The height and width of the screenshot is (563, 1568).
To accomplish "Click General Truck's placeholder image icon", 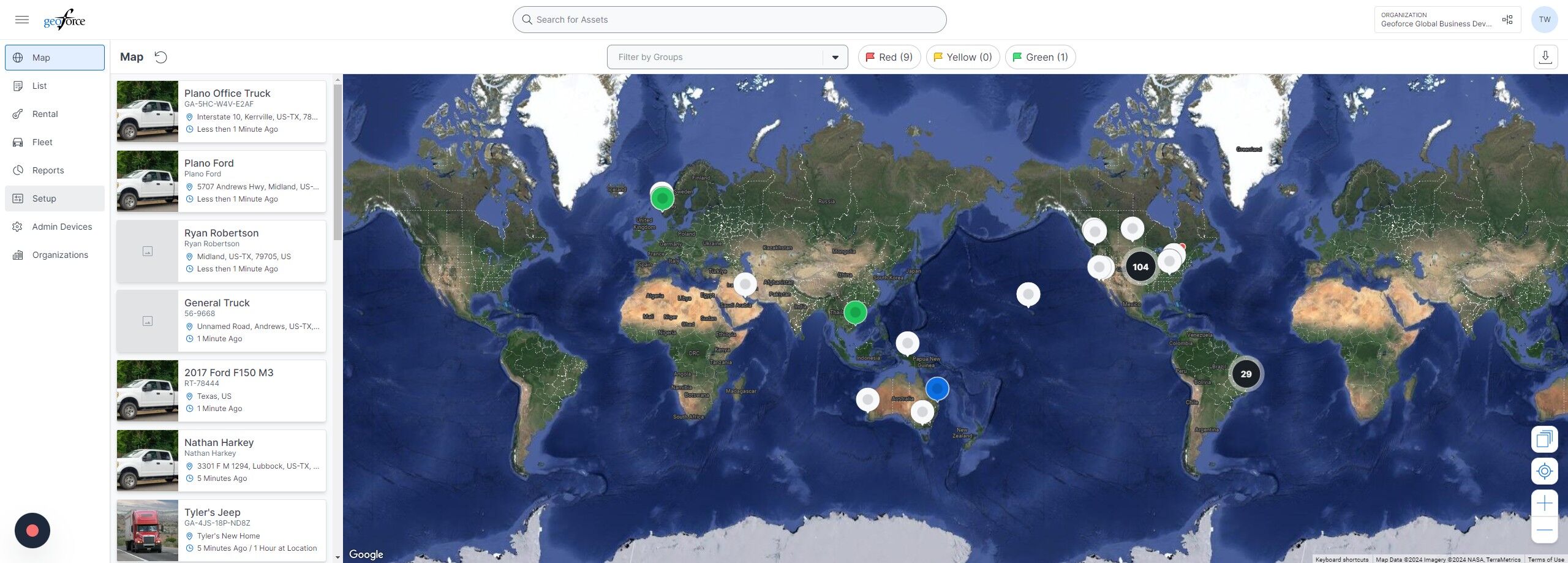I will [x=148, y=321].
